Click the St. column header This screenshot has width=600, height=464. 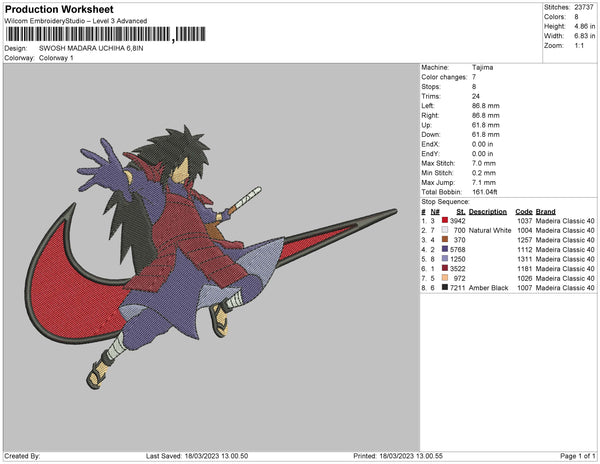[x=461, y=212]
